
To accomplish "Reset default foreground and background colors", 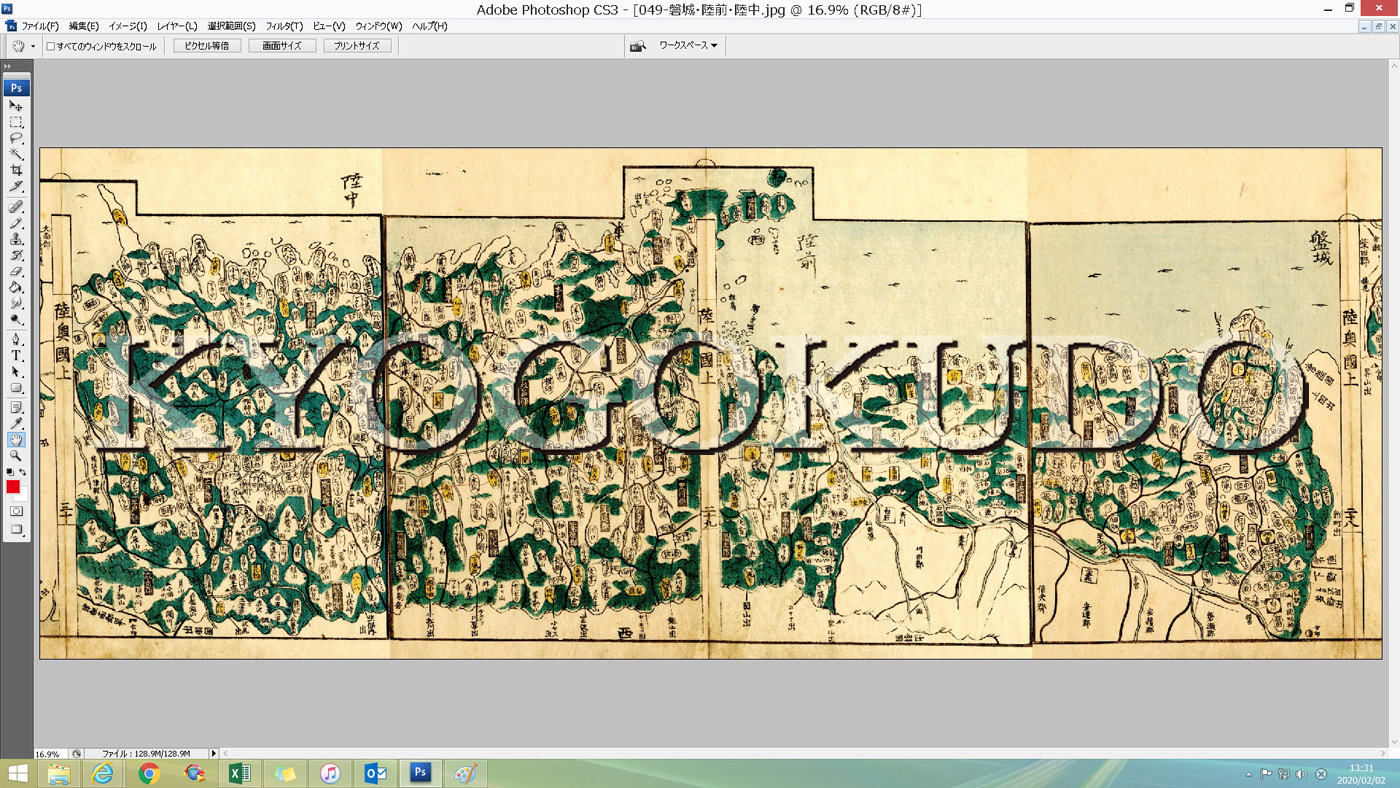I will (10, 472).
